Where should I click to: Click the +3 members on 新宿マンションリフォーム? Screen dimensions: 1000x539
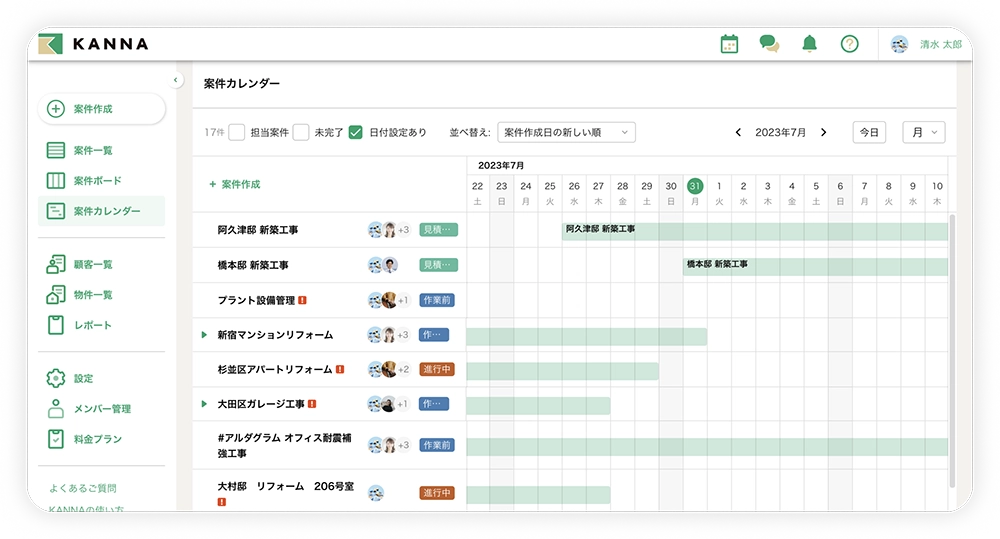point(404,335)
